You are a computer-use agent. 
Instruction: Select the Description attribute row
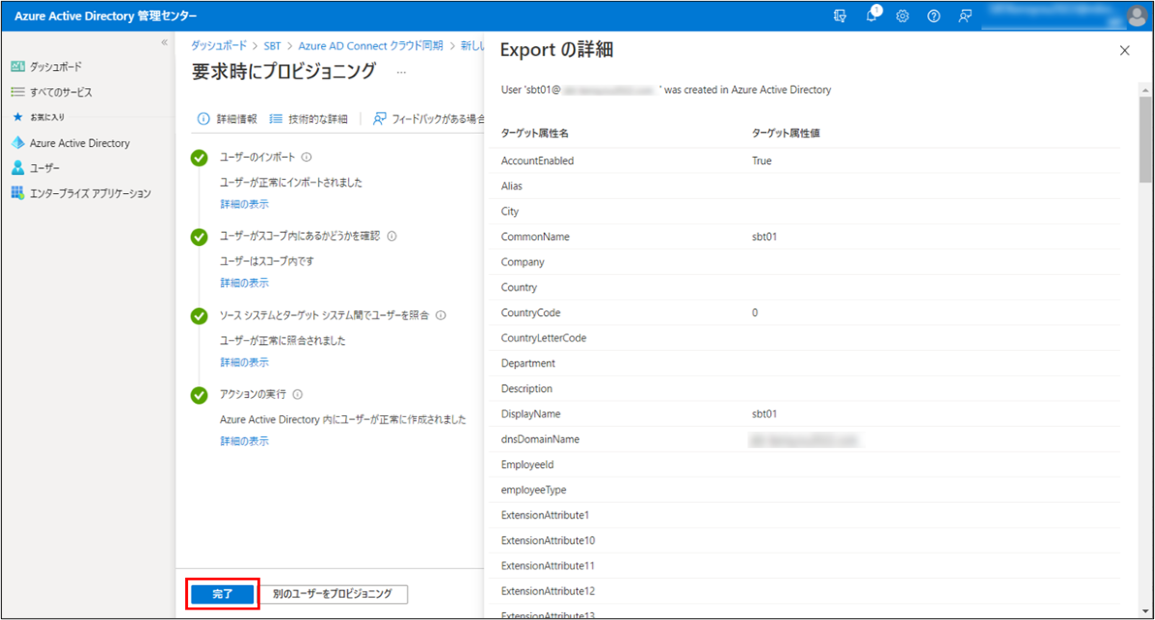(x=804, y=388)
